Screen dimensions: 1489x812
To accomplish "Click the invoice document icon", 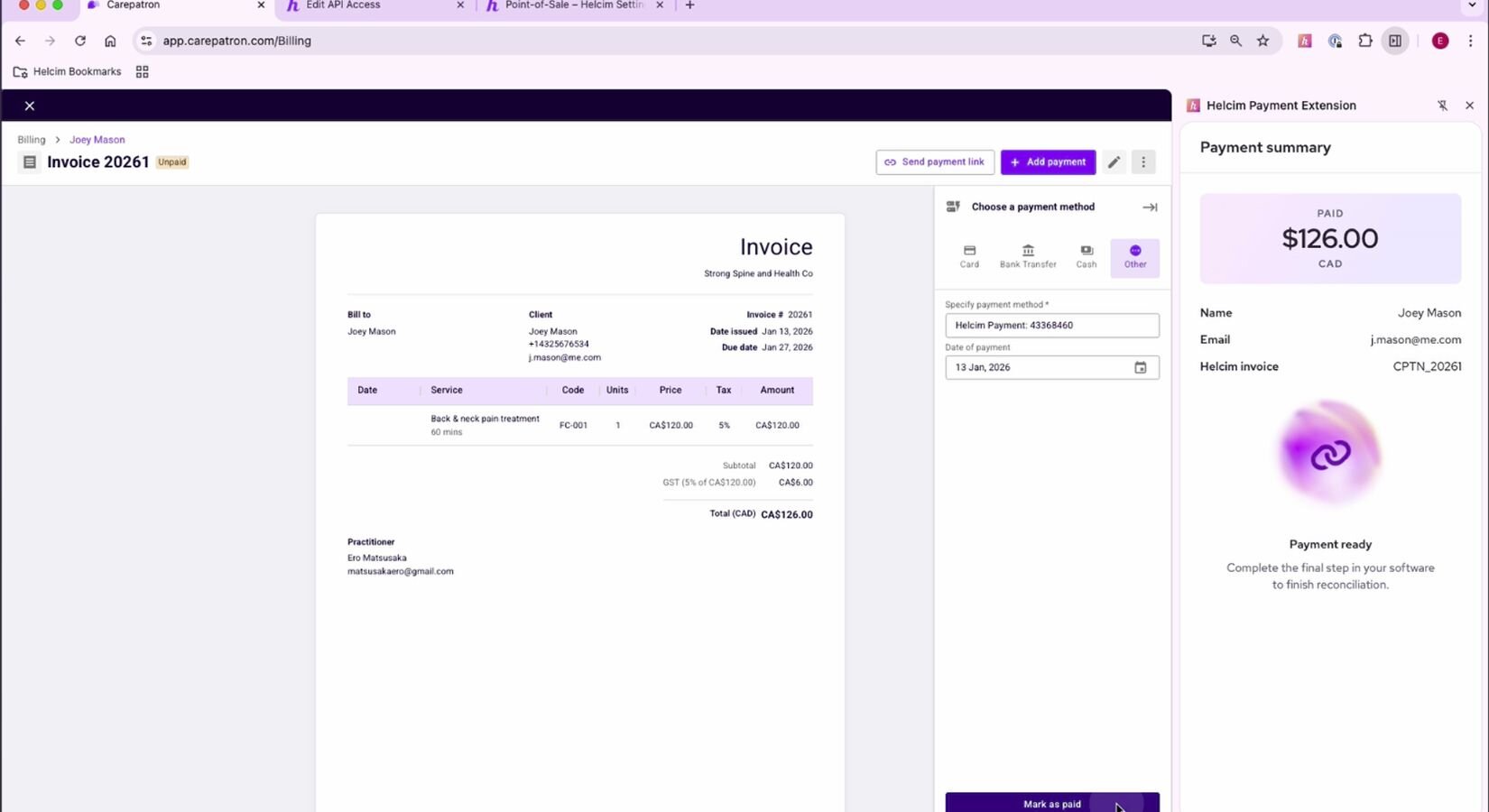I will point(30,162).
